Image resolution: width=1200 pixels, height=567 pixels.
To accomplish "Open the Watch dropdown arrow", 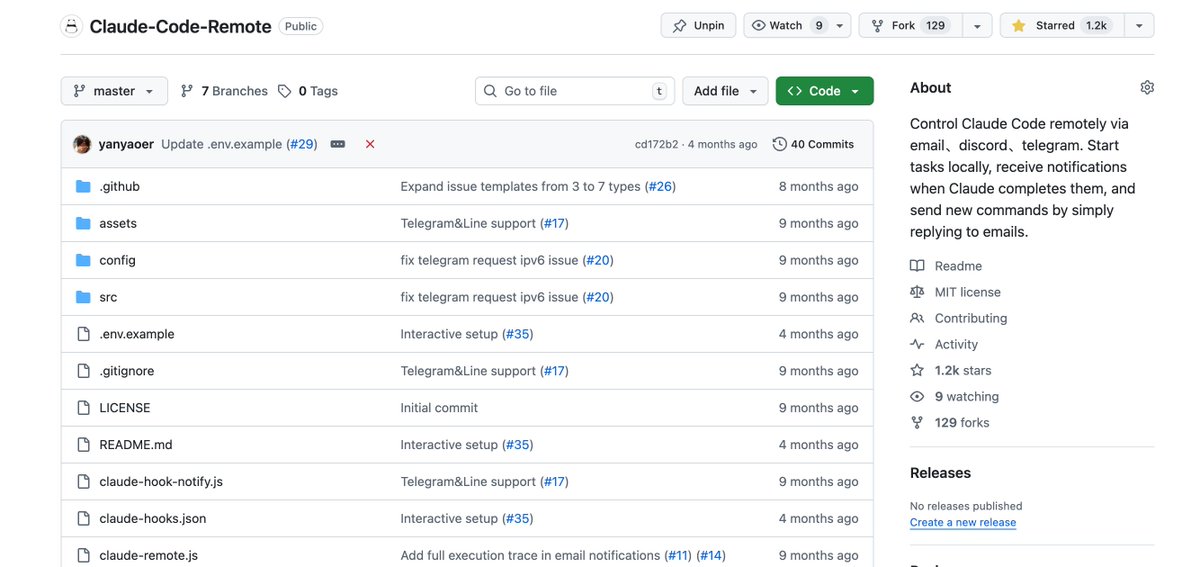I will (841, 25).
